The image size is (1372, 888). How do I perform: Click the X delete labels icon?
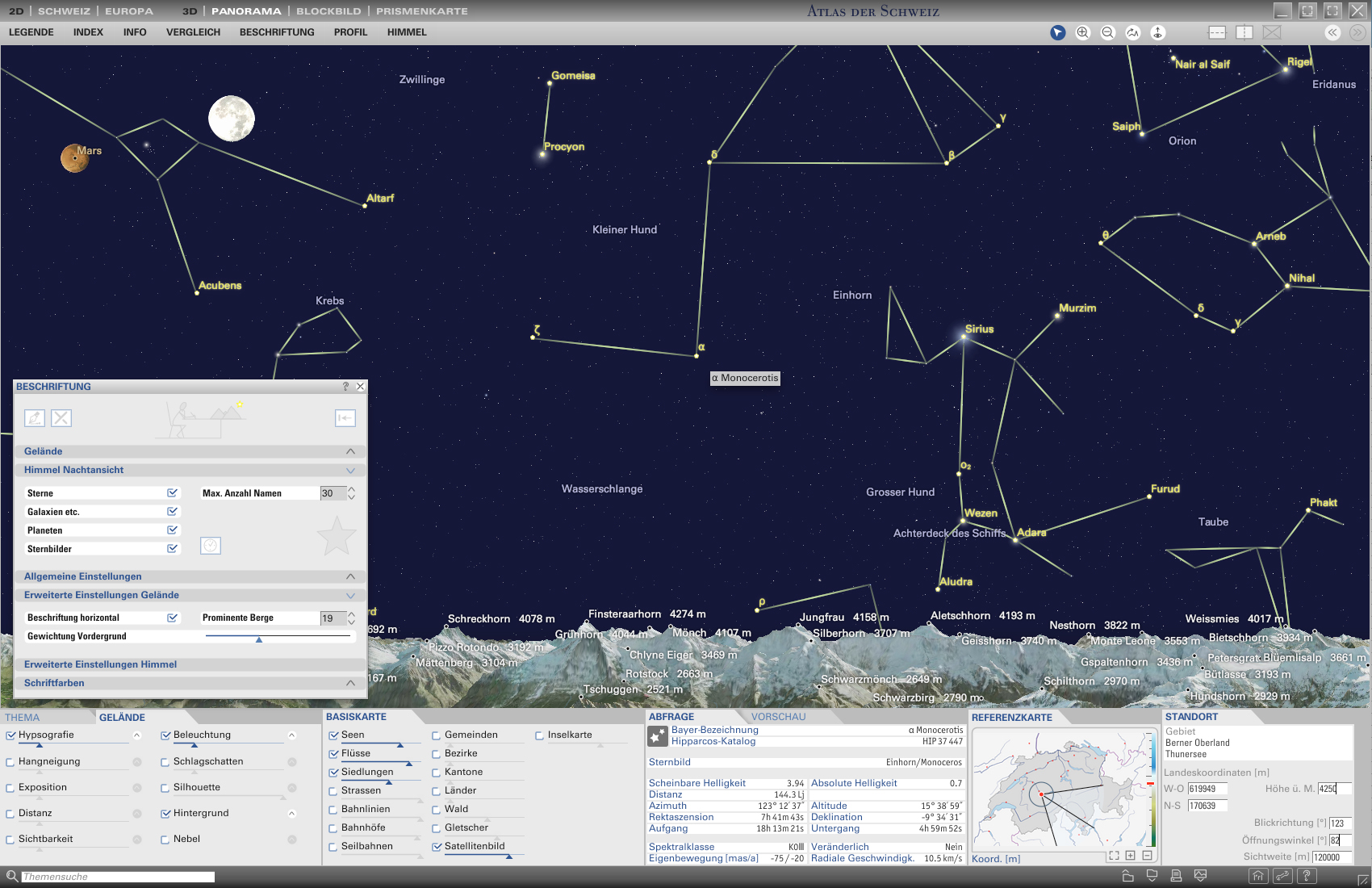pos(61,417)
